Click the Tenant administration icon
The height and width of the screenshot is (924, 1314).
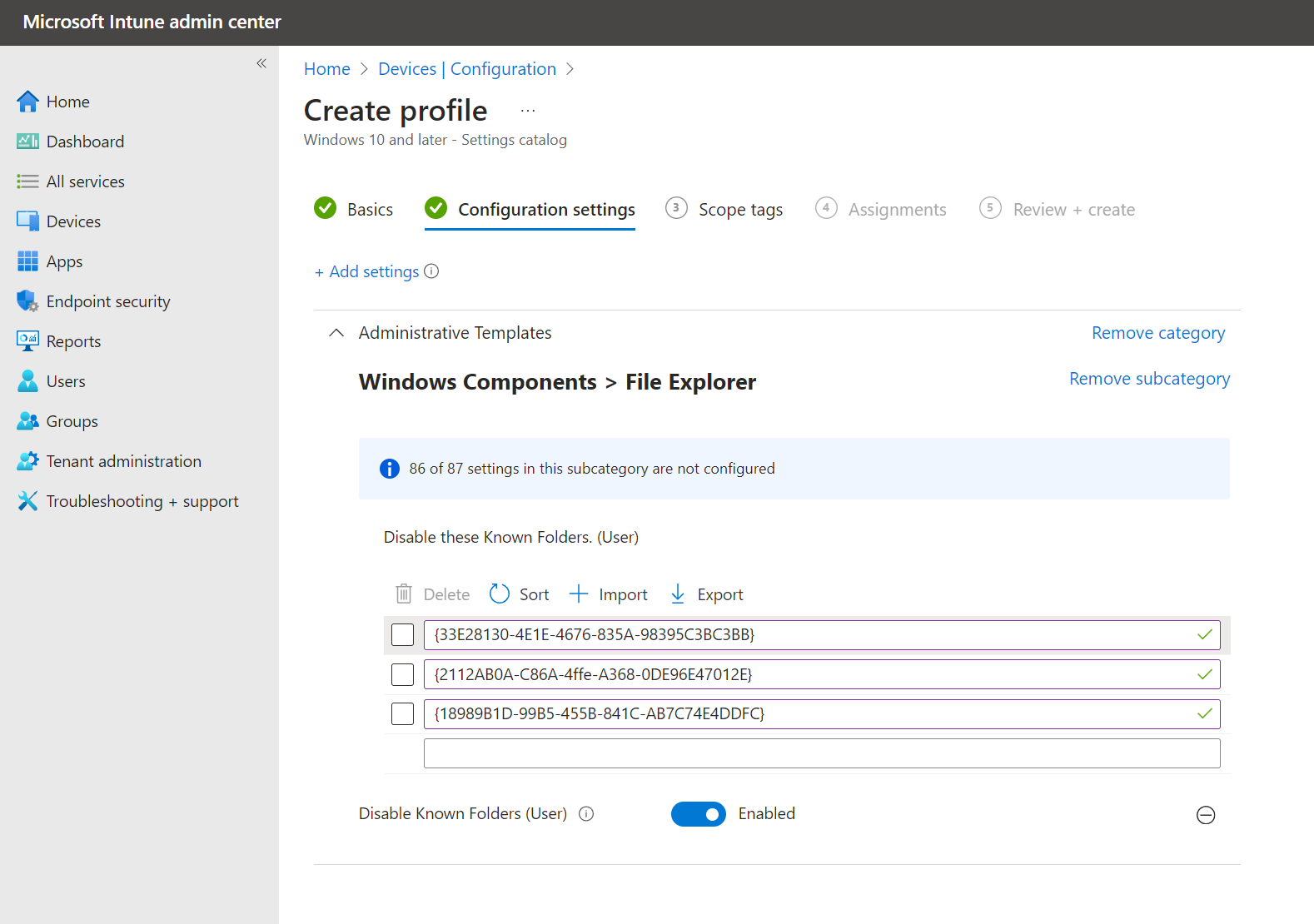click(x=27, y=461)
